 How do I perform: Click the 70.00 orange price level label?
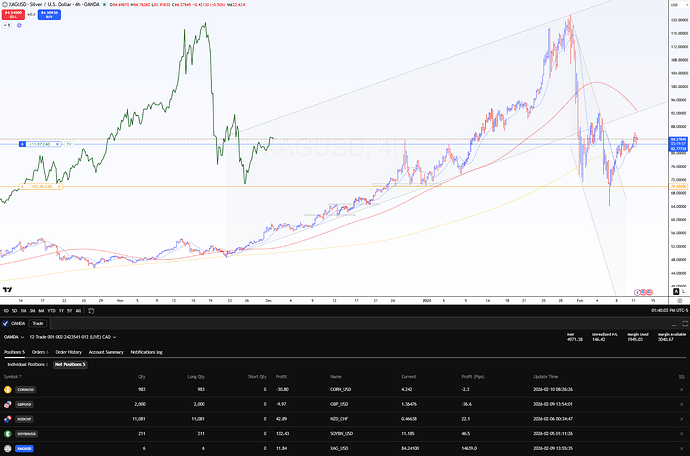coord(678,187)
